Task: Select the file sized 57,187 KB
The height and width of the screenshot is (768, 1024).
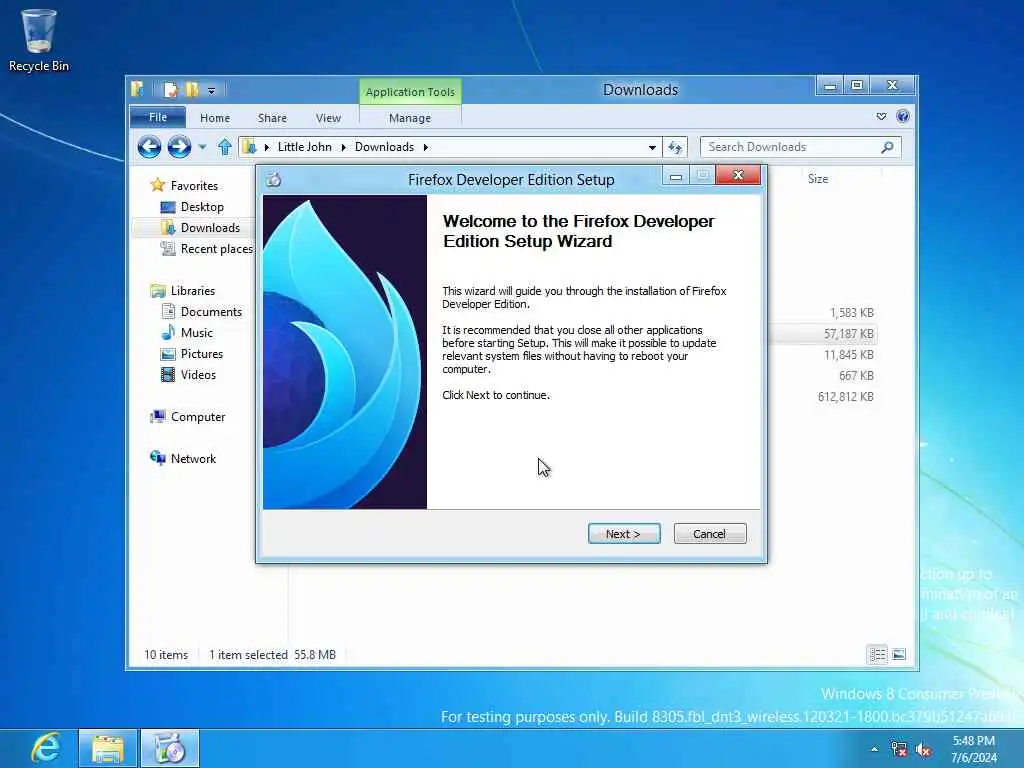Action: 848,334
